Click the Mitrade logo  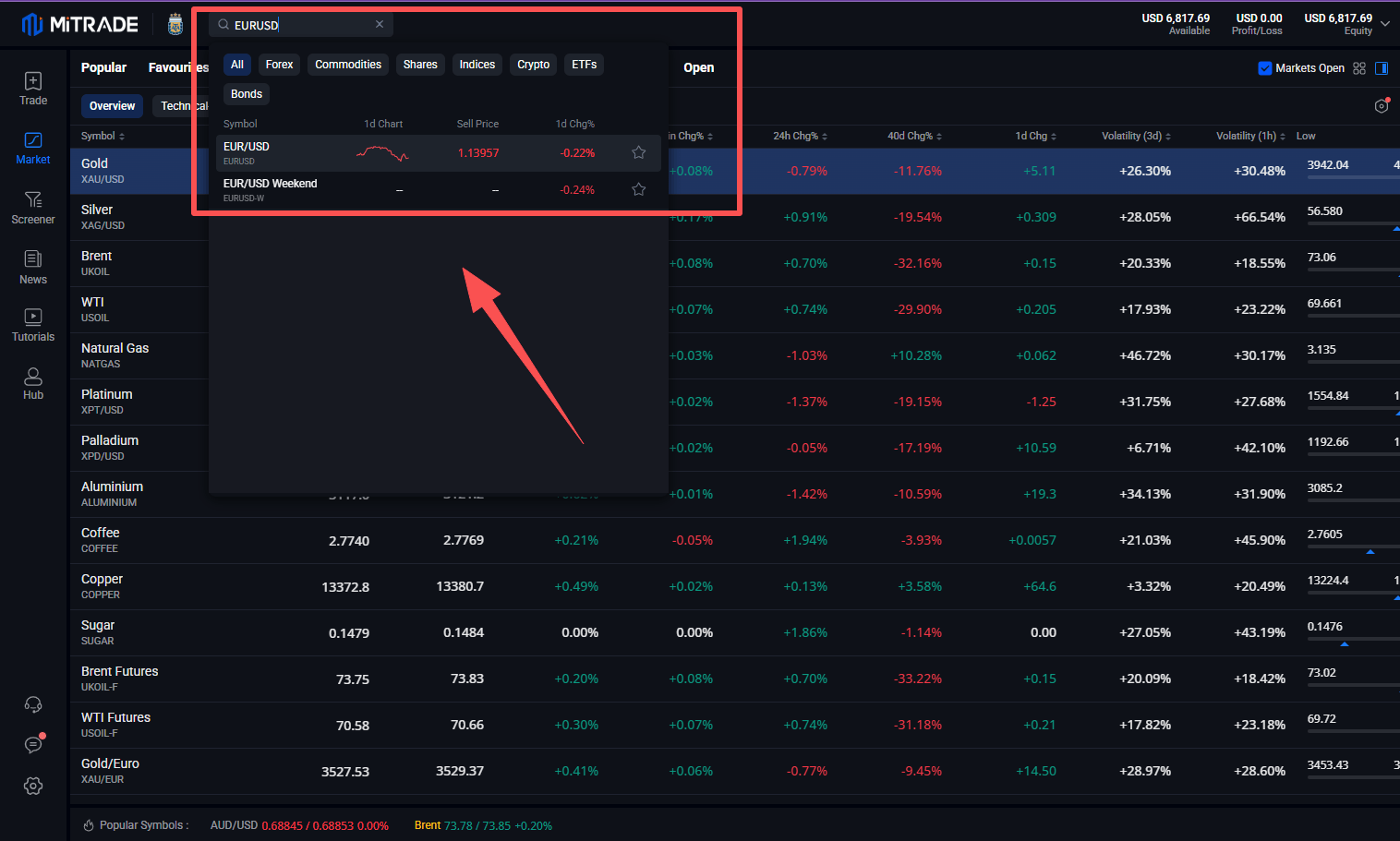80,24
